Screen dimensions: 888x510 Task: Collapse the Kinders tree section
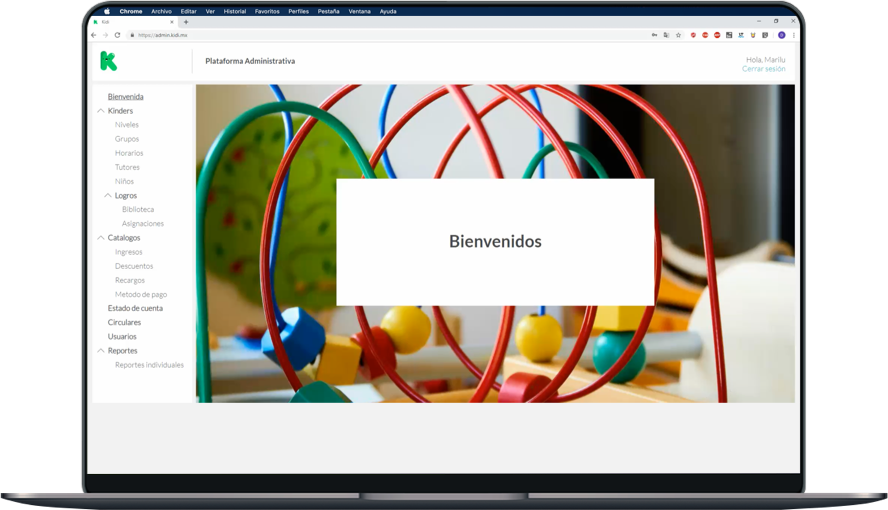coord(101,111)
